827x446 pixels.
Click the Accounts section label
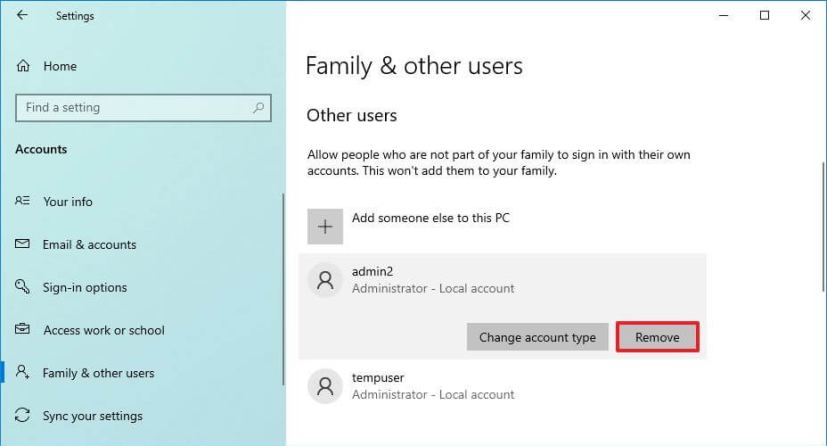tap(41, 149)
